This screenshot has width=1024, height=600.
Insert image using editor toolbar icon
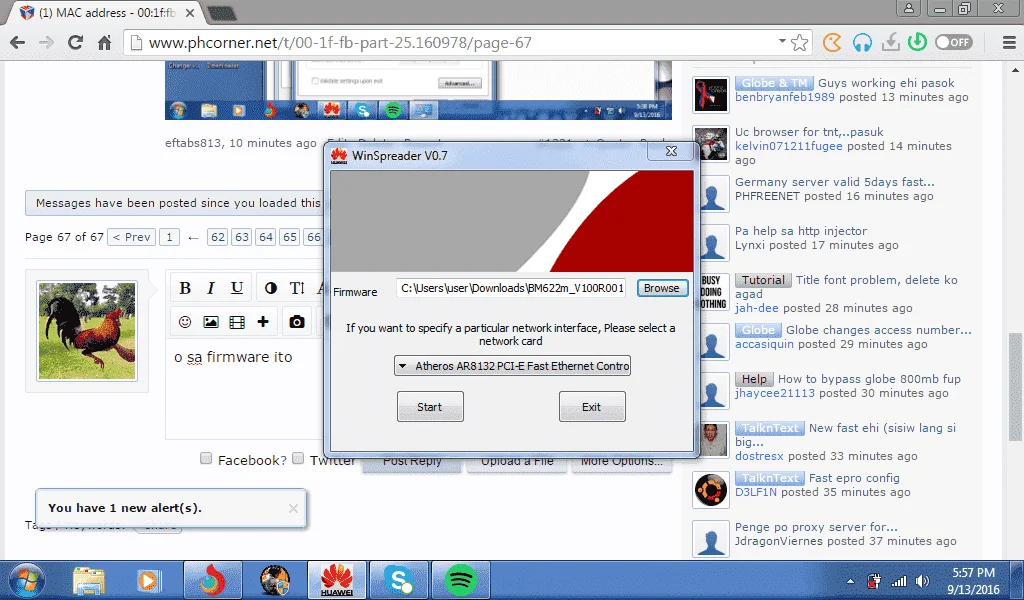coord(210,322)
